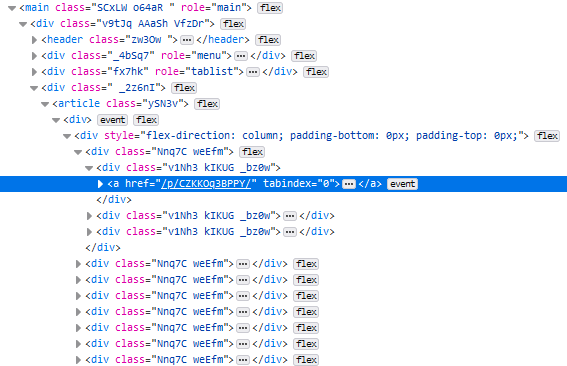Toggle flex badge on the tablist div

point(316,72)
